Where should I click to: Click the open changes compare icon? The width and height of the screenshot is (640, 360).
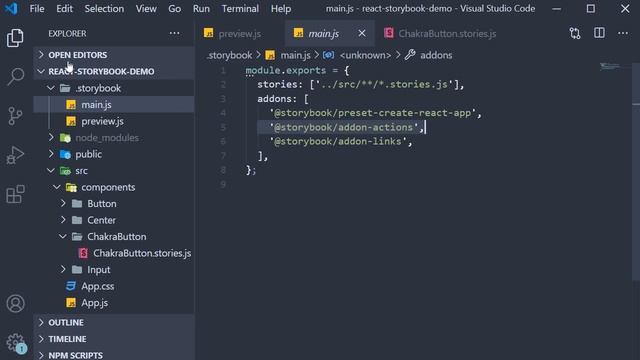tap(575, 33)
